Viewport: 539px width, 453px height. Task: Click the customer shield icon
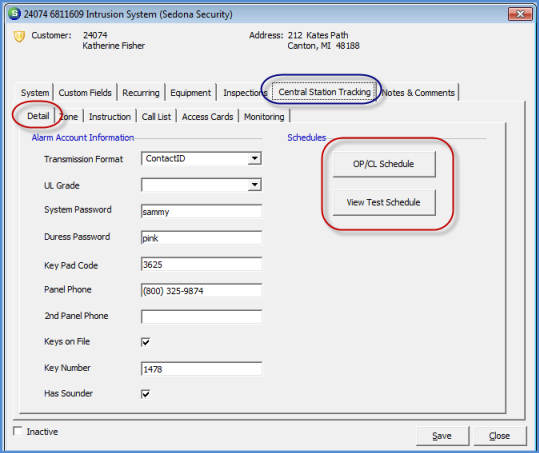[19, 36]
